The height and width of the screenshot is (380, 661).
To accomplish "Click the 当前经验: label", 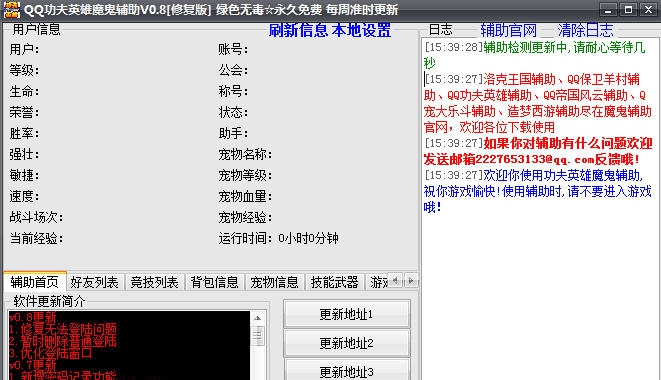I will point(36,239).
